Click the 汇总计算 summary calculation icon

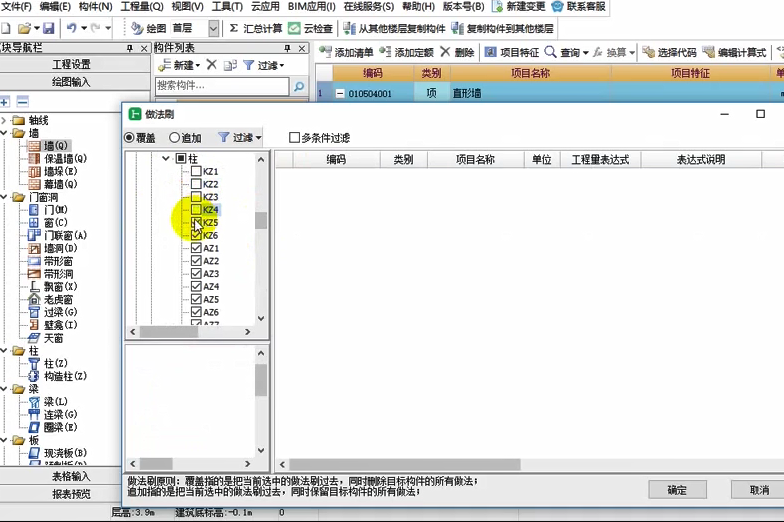pos(233,28)
